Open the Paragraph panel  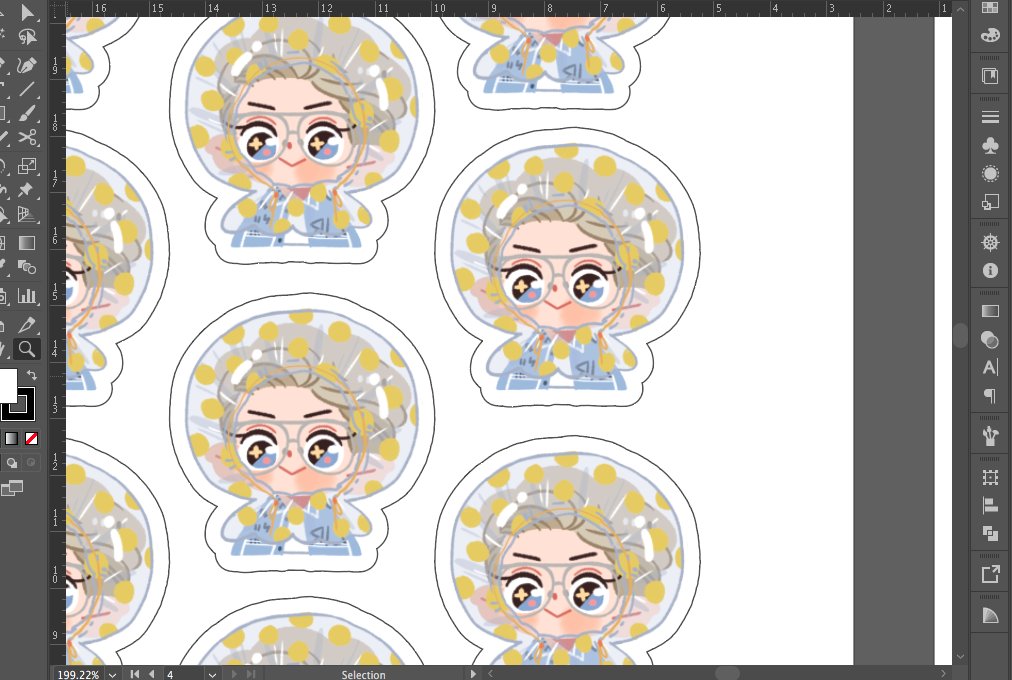[990, 396]
